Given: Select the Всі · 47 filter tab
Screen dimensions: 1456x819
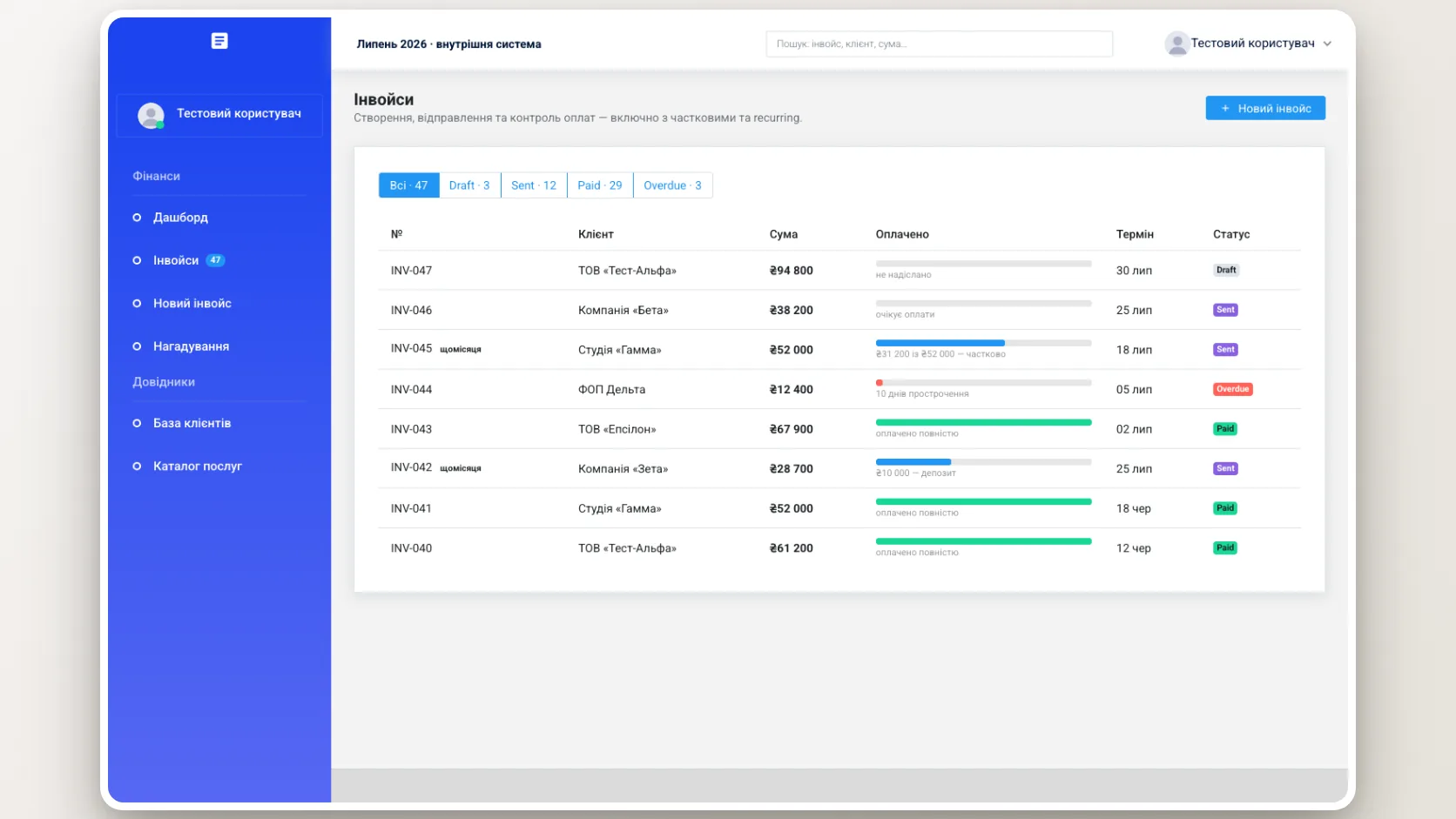Looking at the screenshot, I should click(408, 185).
